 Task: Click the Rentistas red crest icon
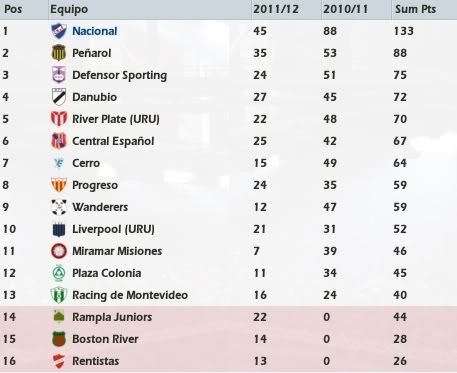pos(59,361)
